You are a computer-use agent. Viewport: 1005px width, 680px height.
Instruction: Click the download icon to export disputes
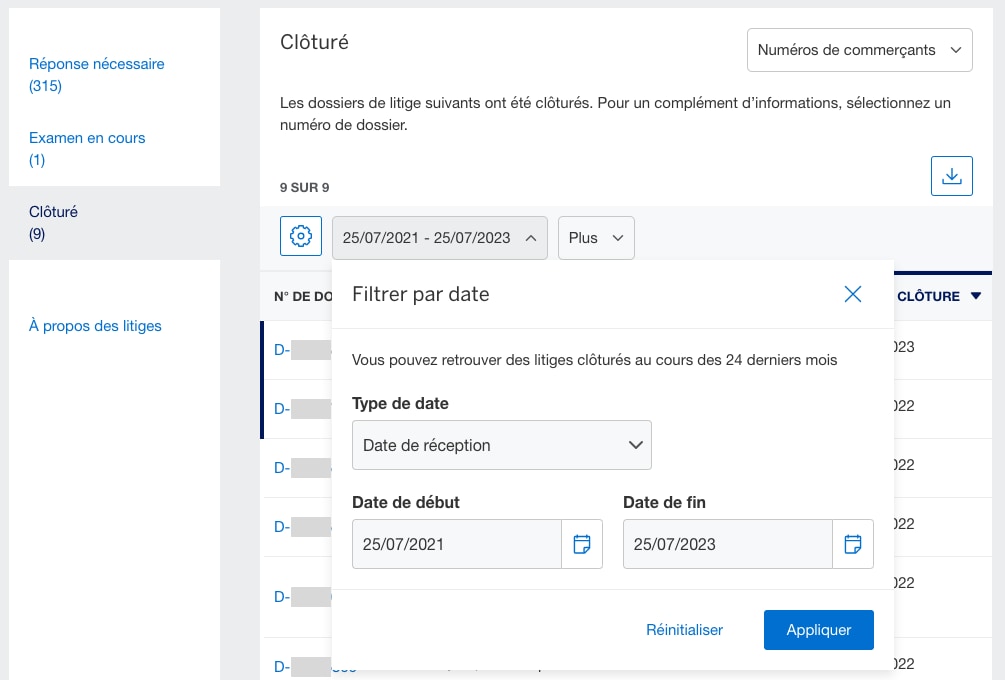951,175
